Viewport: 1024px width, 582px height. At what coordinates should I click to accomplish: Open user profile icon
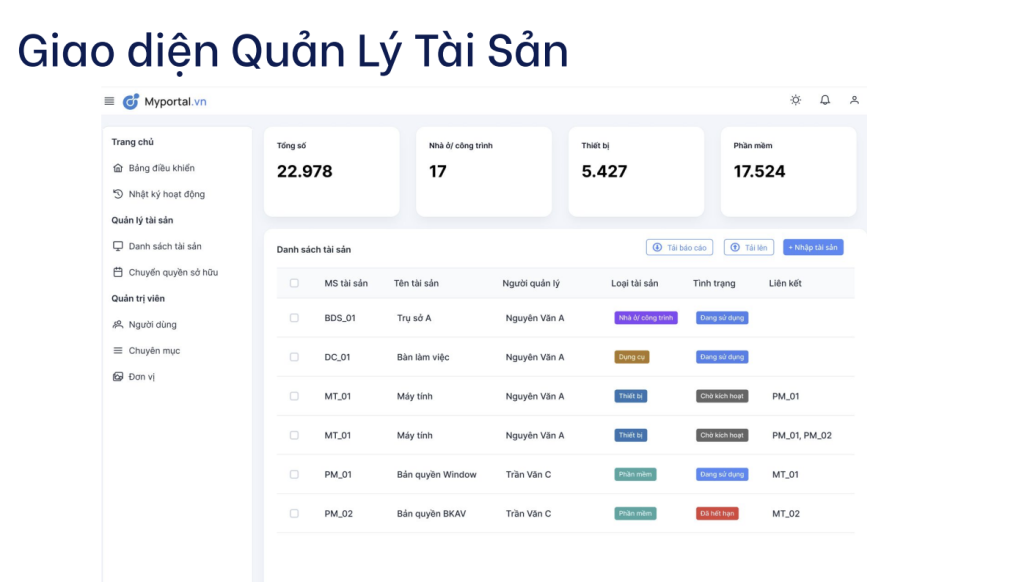point(854,100)
